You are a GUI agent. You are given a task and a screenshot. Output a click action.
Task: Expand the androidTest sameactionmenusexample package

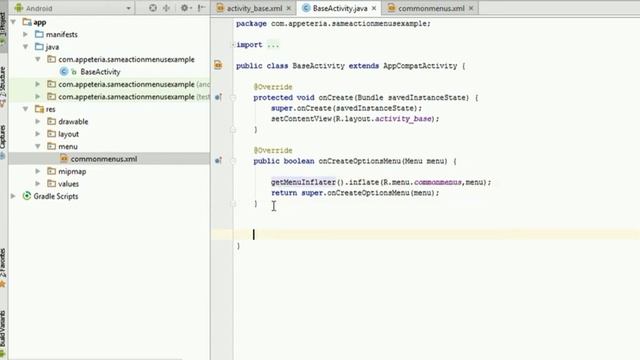tap(38, 84)
